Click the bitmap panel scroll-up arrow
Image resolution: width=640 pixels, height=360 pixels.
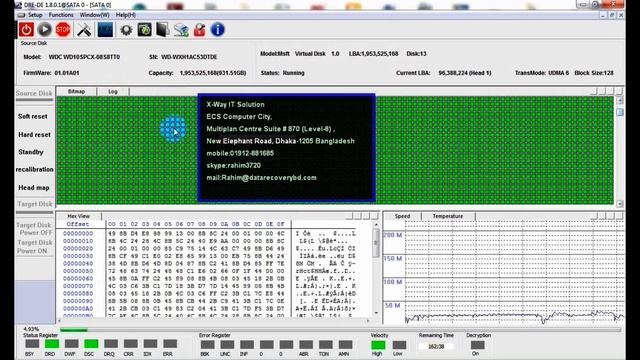pos(620,100)
